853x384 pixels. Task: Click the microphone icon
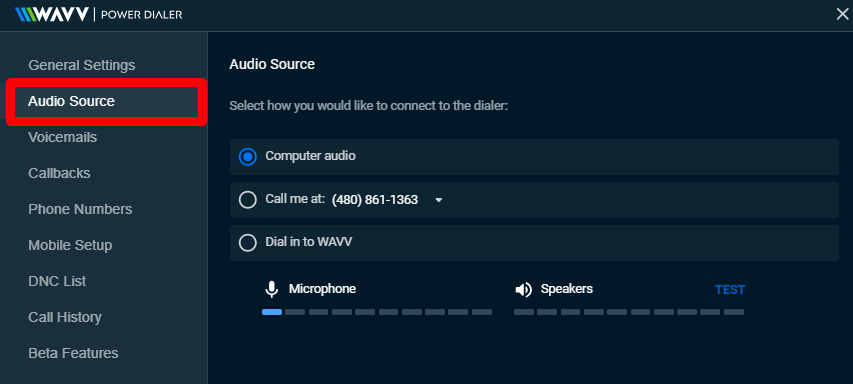tap(271, 289)
